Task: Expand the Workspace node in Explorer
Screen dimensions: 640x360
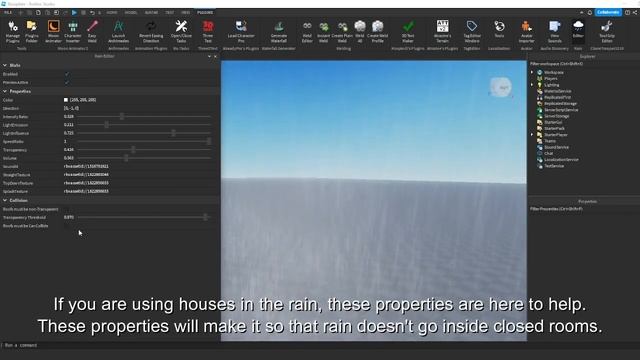Action: [532, 72]
